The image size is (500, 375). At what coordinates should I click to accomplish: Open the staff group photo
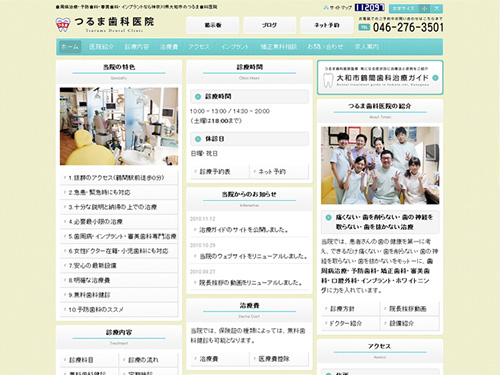(380, 165)
